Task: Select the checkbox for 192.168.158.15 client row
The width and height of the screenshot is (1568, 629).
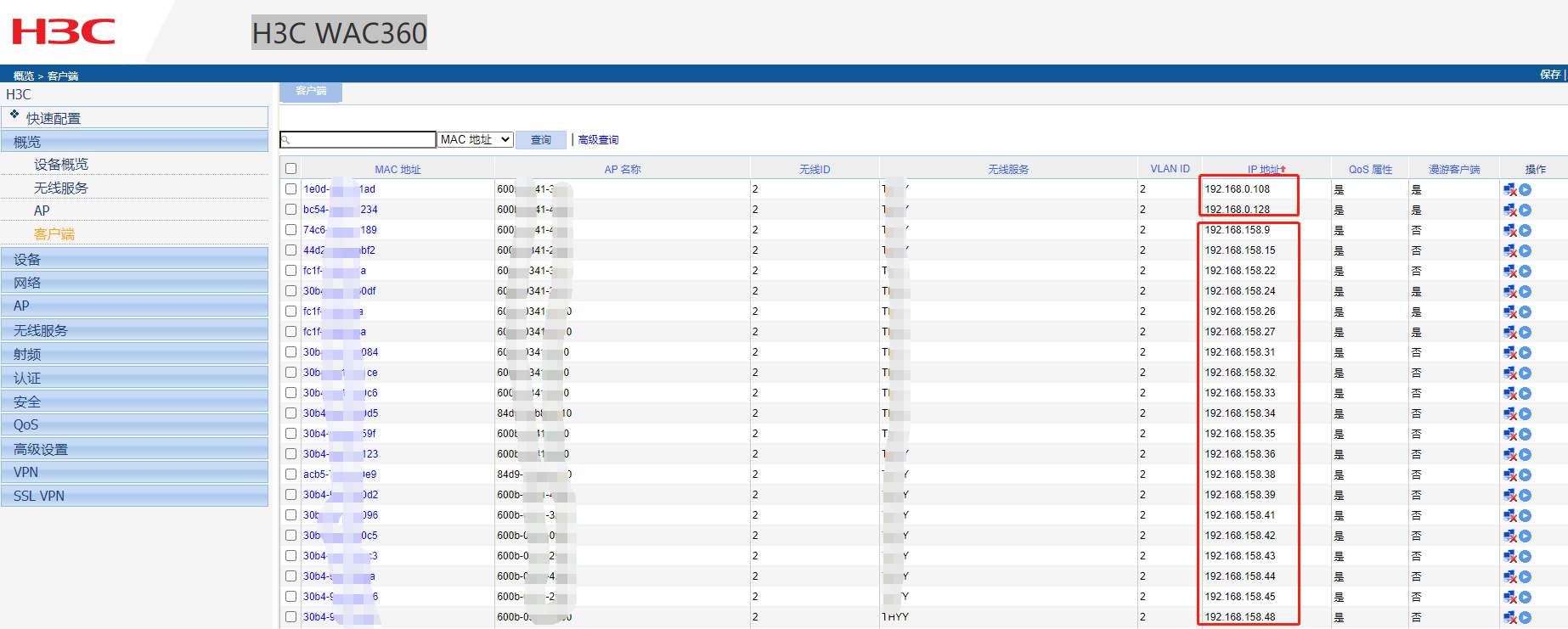Action: pos(290,250)
